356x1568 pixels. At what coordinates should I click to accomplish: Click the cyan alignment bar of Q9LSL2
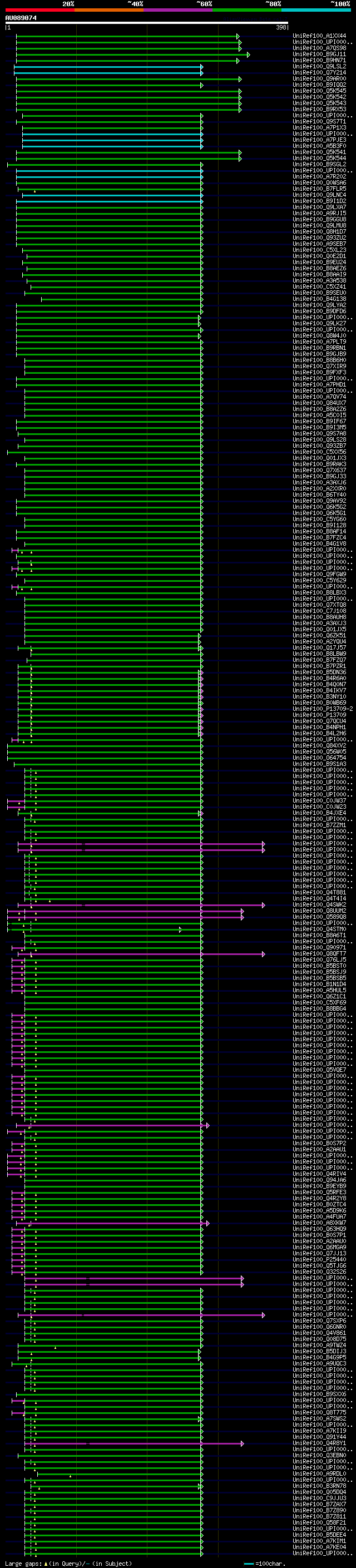(108, 67)
